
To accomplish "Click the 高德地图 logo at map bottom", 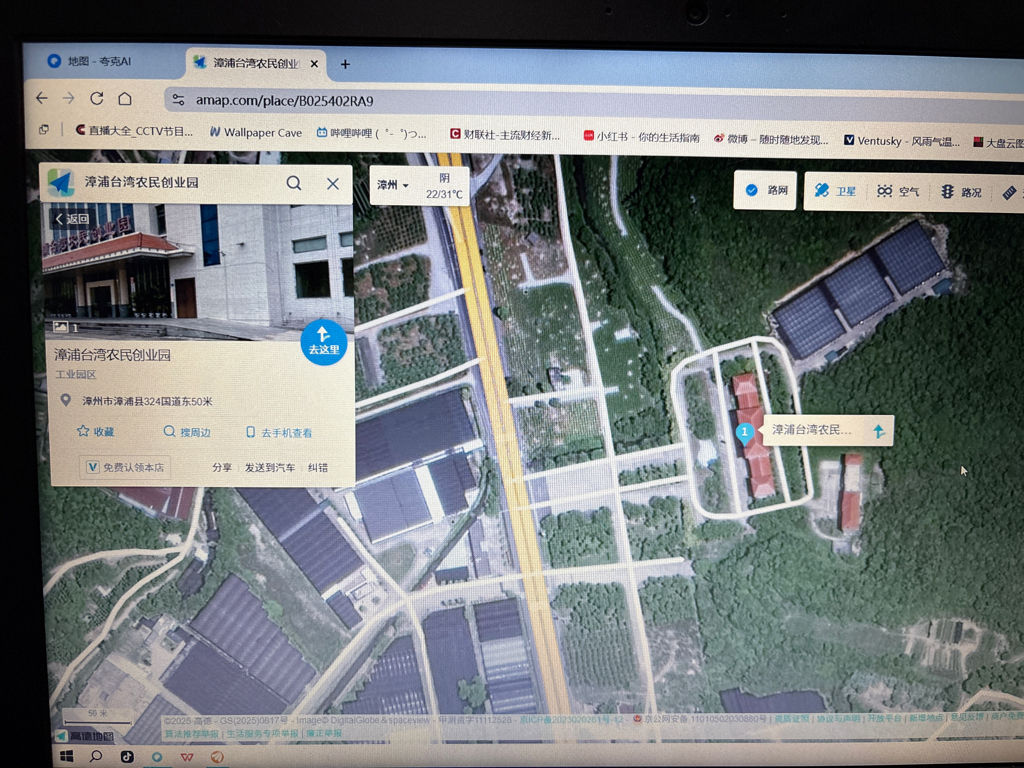I will 85,736.
